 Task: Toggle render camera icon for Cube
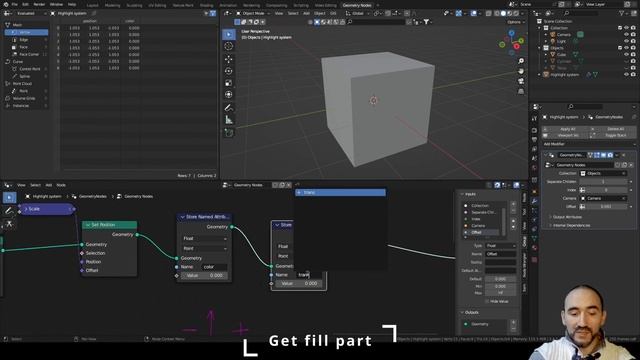click(x=633, y=55)
